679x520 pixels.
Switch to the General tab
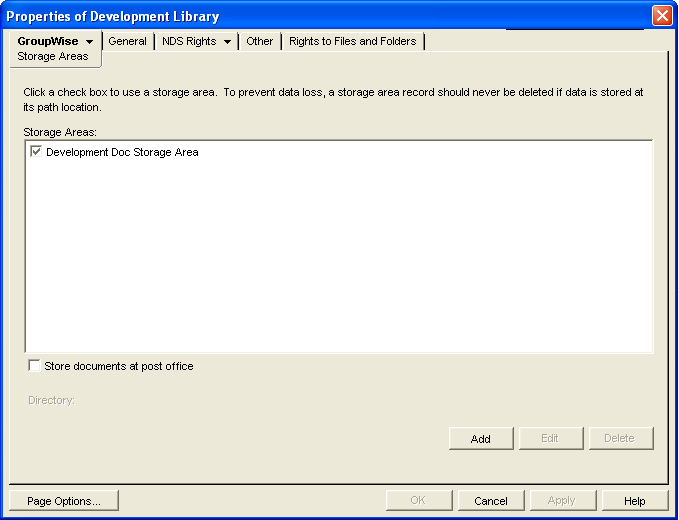[x=127, y=41]
